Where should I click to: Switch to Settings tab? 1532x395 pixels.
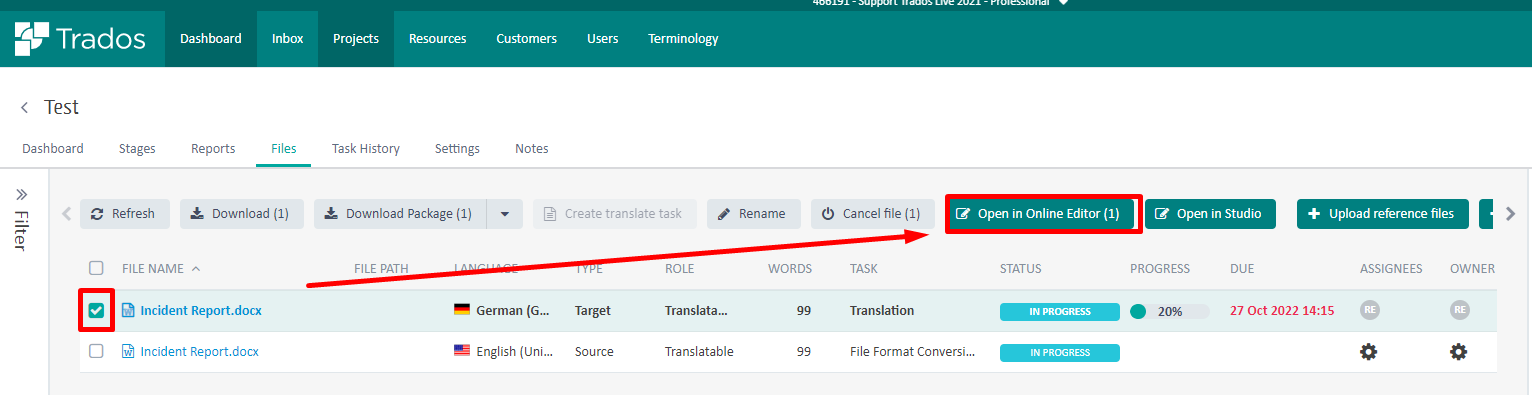click(457, 148)
